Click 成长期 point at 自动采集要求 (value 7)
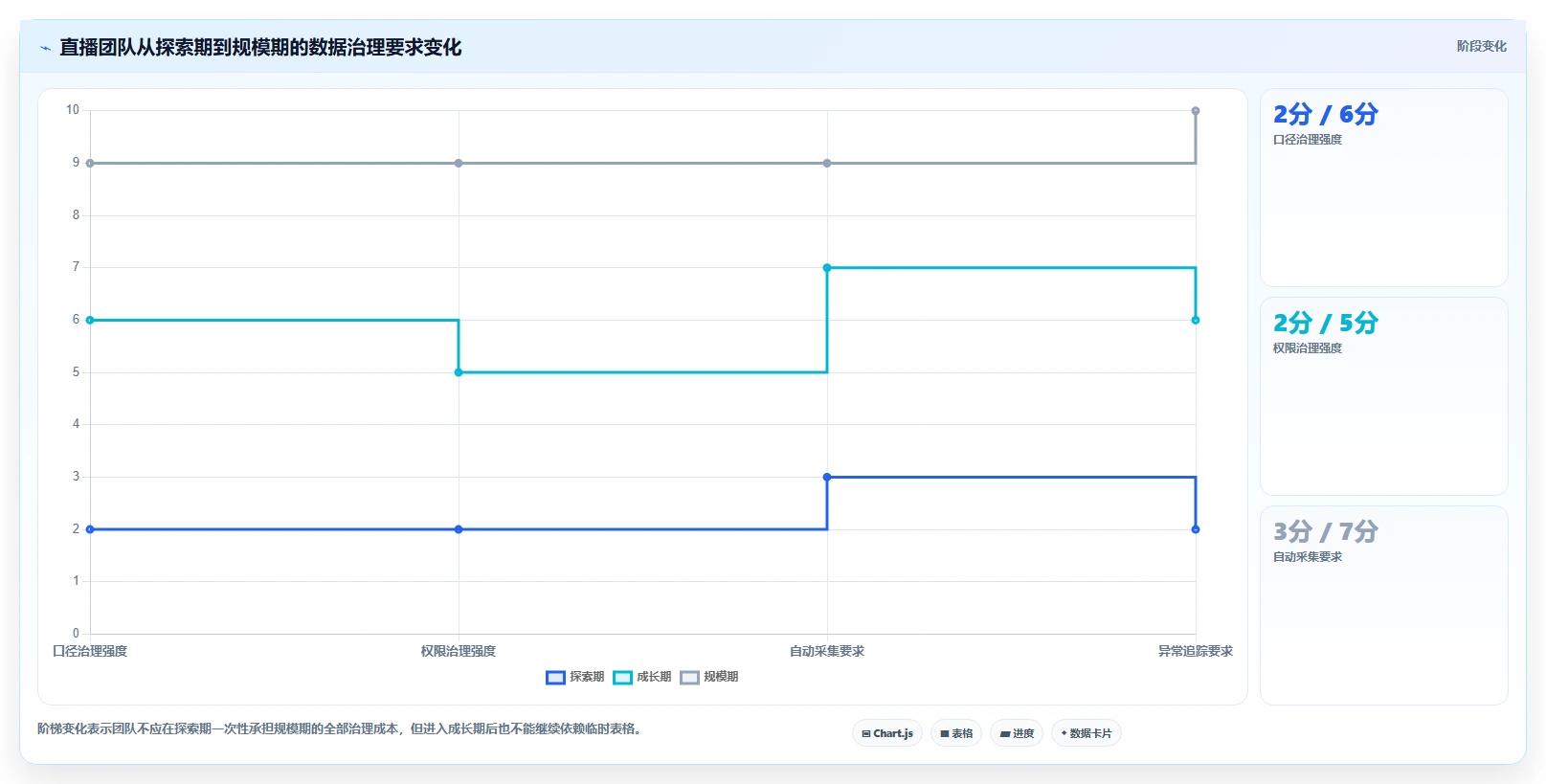Screen dimensions: 1546x784 pyautogui.click(x=827, y=268)
